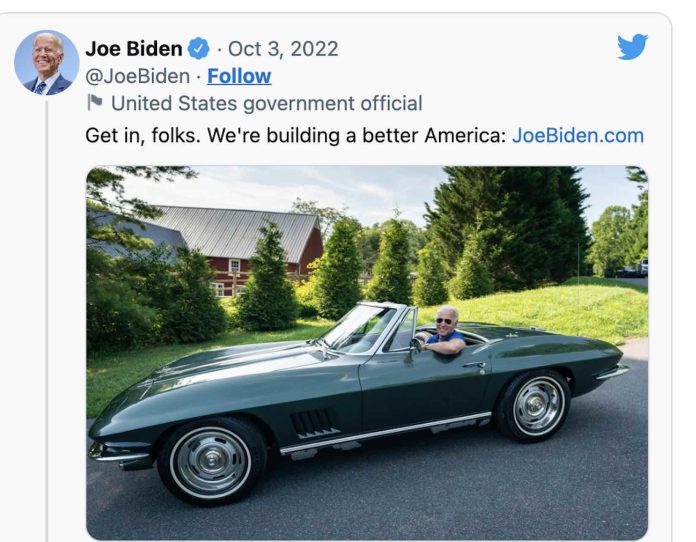Open the @JoeBiden handle link
The width and height of the screenshot is (696, 542).
pos(137,76)
